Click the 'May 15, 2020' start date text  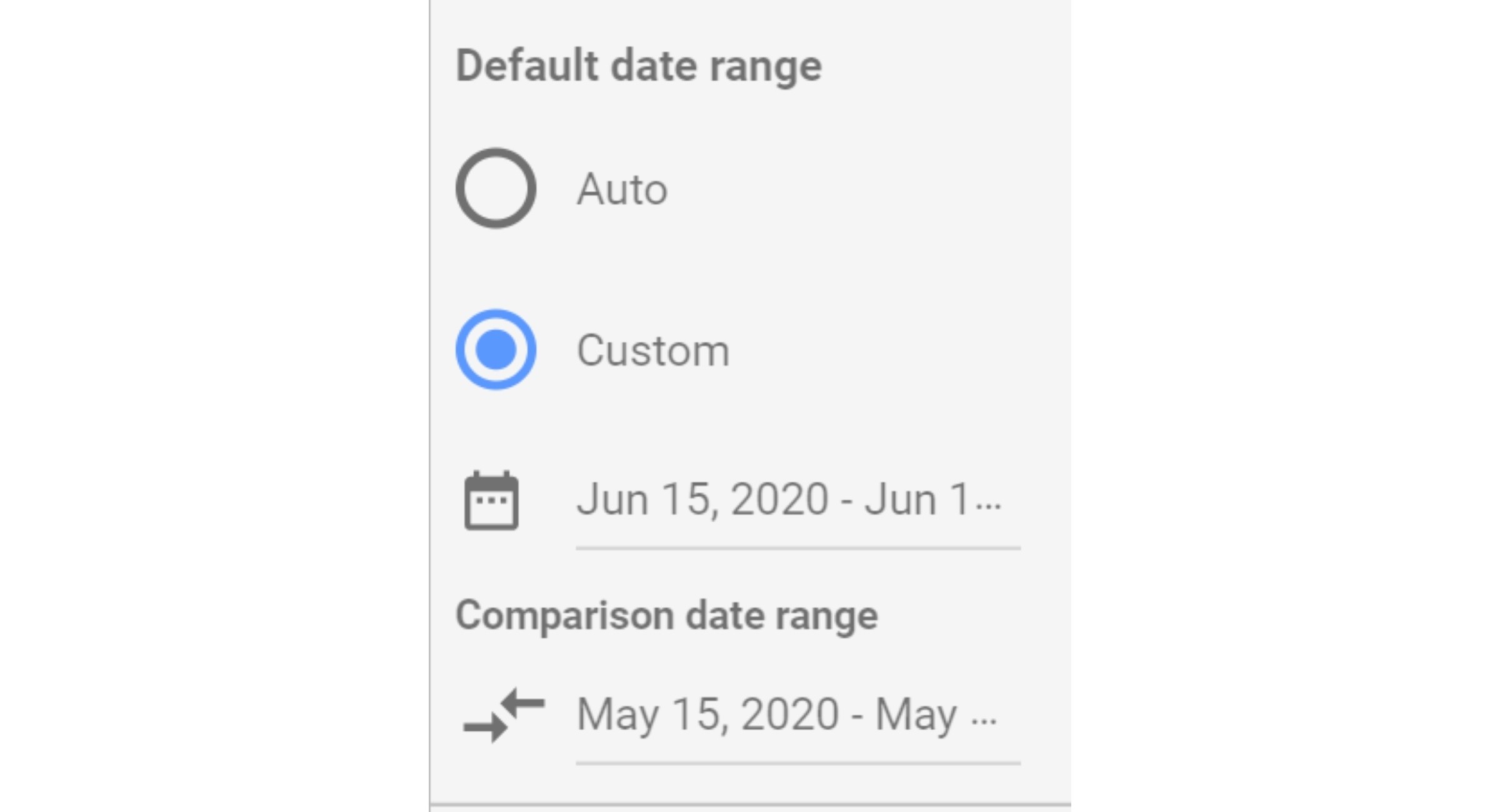point(707,715)
